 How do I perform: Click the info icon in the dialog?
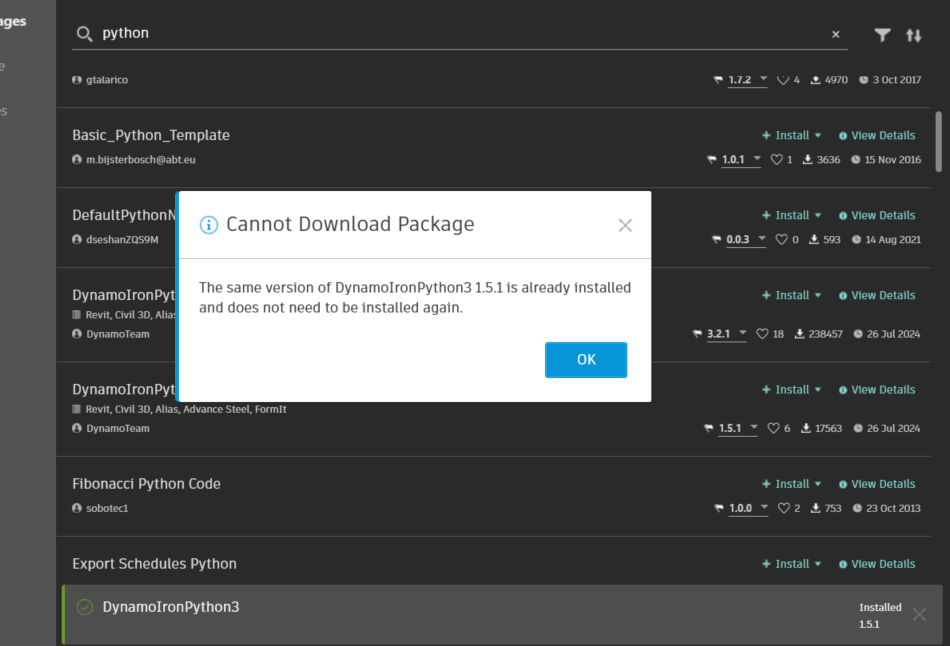(208, 225)
